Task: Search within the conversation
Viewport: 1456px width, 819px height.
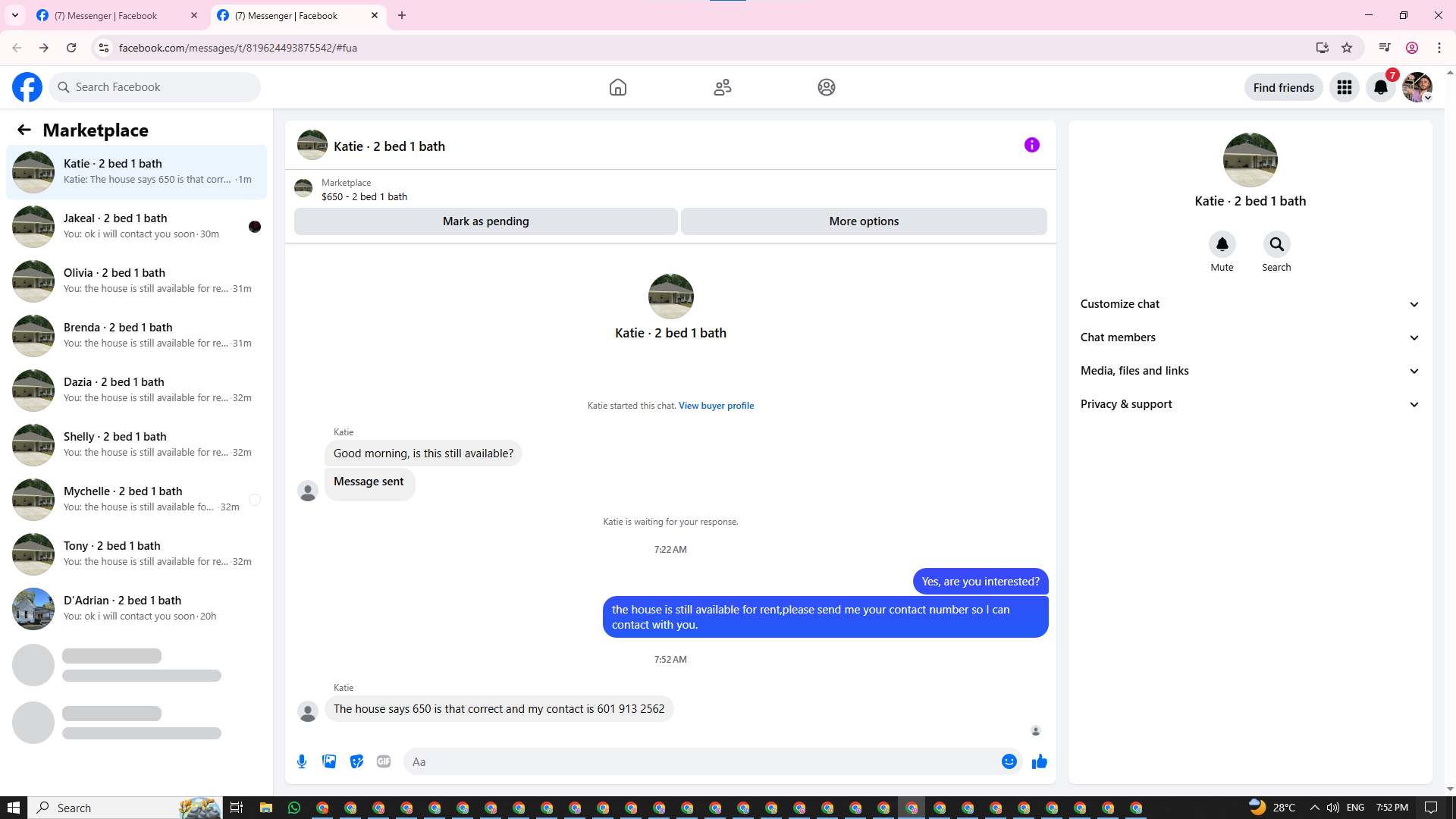Action: (x=1276, y=245)
